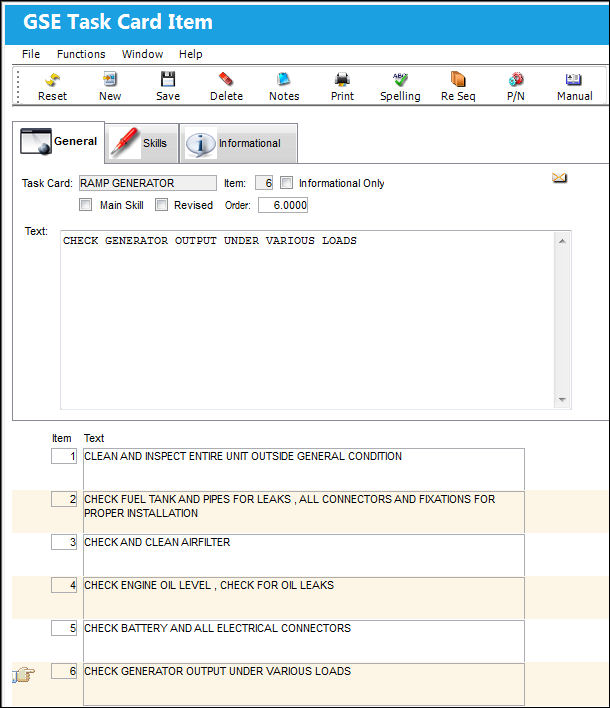This screenshot has width=610, height=708.
Task: Click the text box scroll down arrow
Action: pyautogui.click(x=562, y=400)
